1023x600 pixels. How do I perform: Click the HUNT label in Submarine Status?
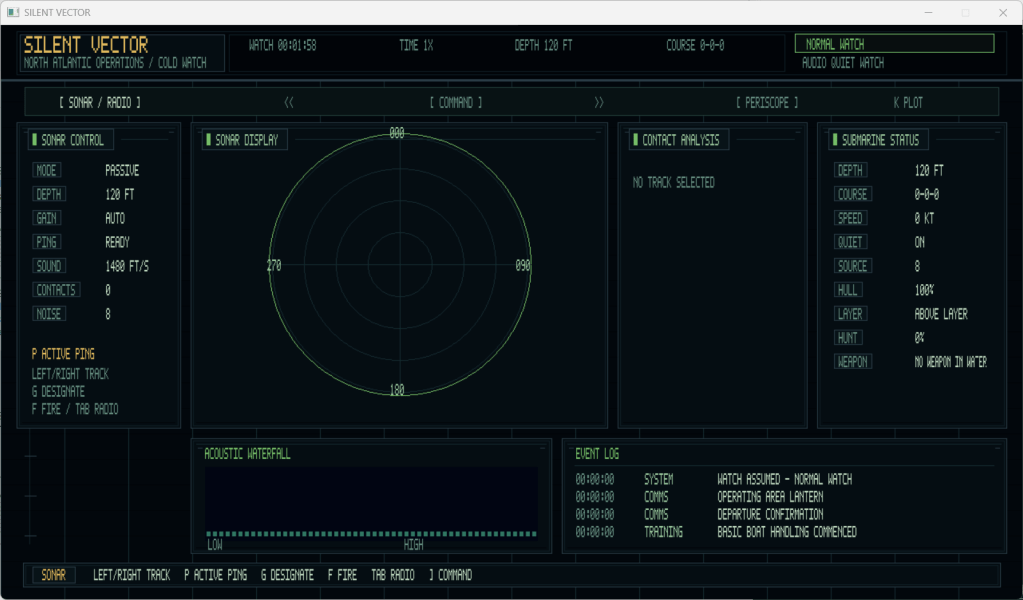[x=848, y=338]
